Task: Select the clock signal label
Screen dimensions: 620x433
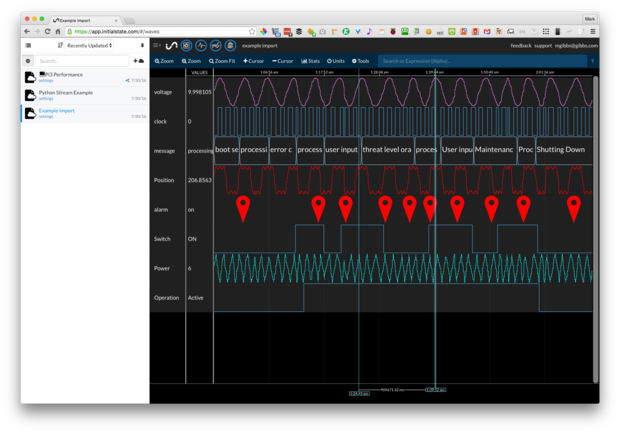Action: [160, 121]
